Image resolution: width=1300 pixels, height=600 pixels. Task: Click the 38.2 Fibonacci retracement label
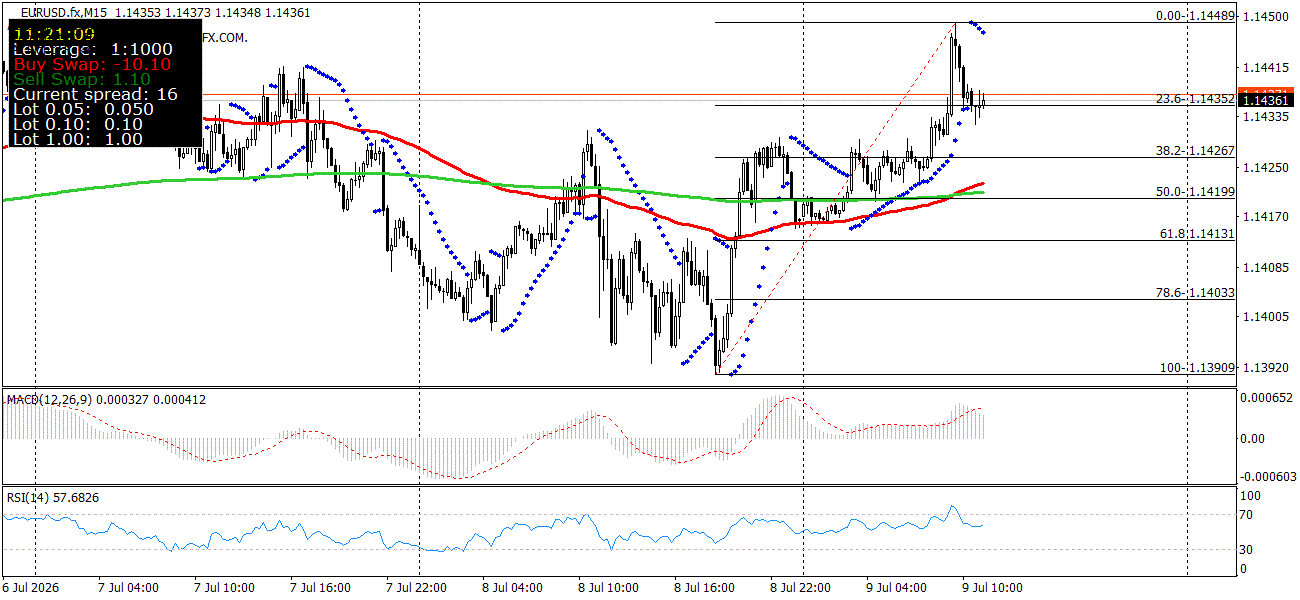pos(1194,151)
